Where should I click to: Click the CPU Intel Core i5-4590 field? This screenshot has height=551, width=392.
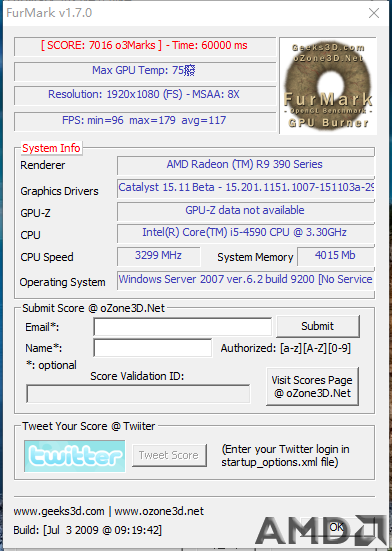click(x=245, y=233)
